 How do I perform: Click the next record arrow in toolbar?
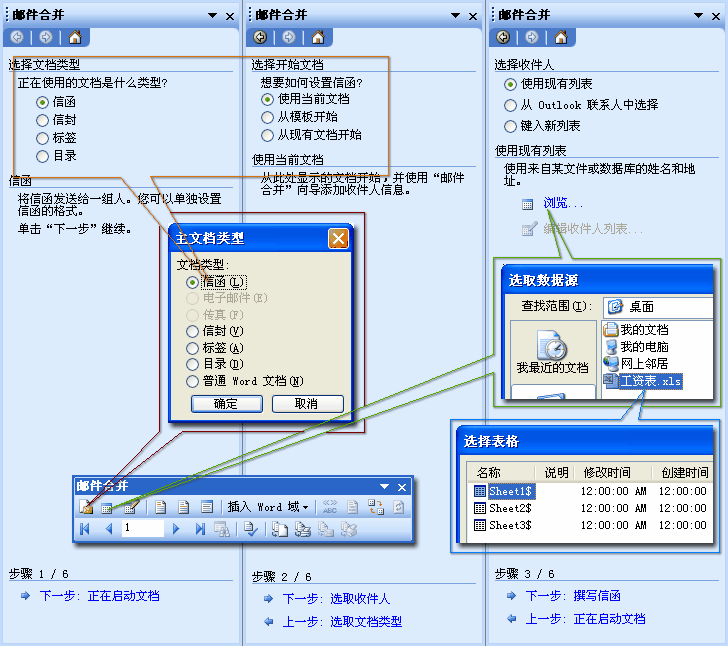(x=177, y=529)
